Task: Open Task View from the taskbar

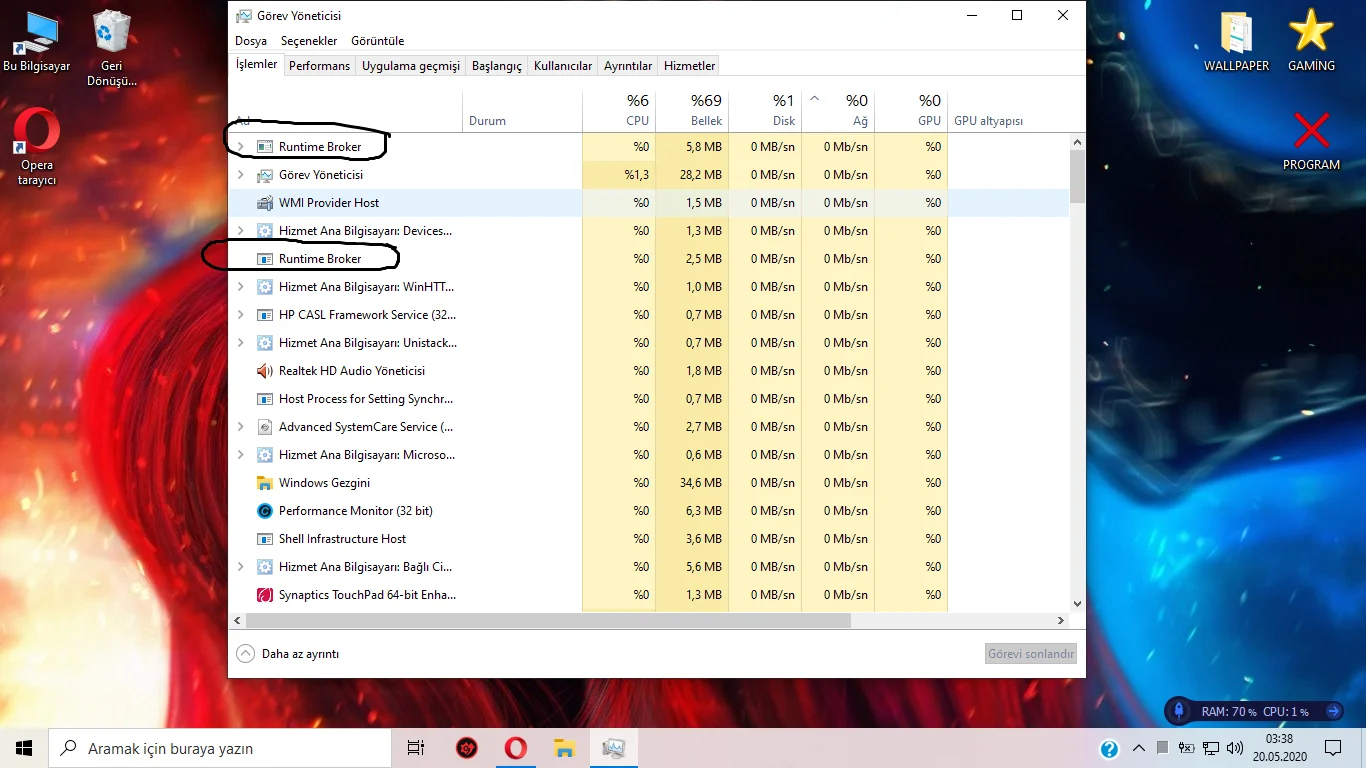Action: (x=416, y=748)
